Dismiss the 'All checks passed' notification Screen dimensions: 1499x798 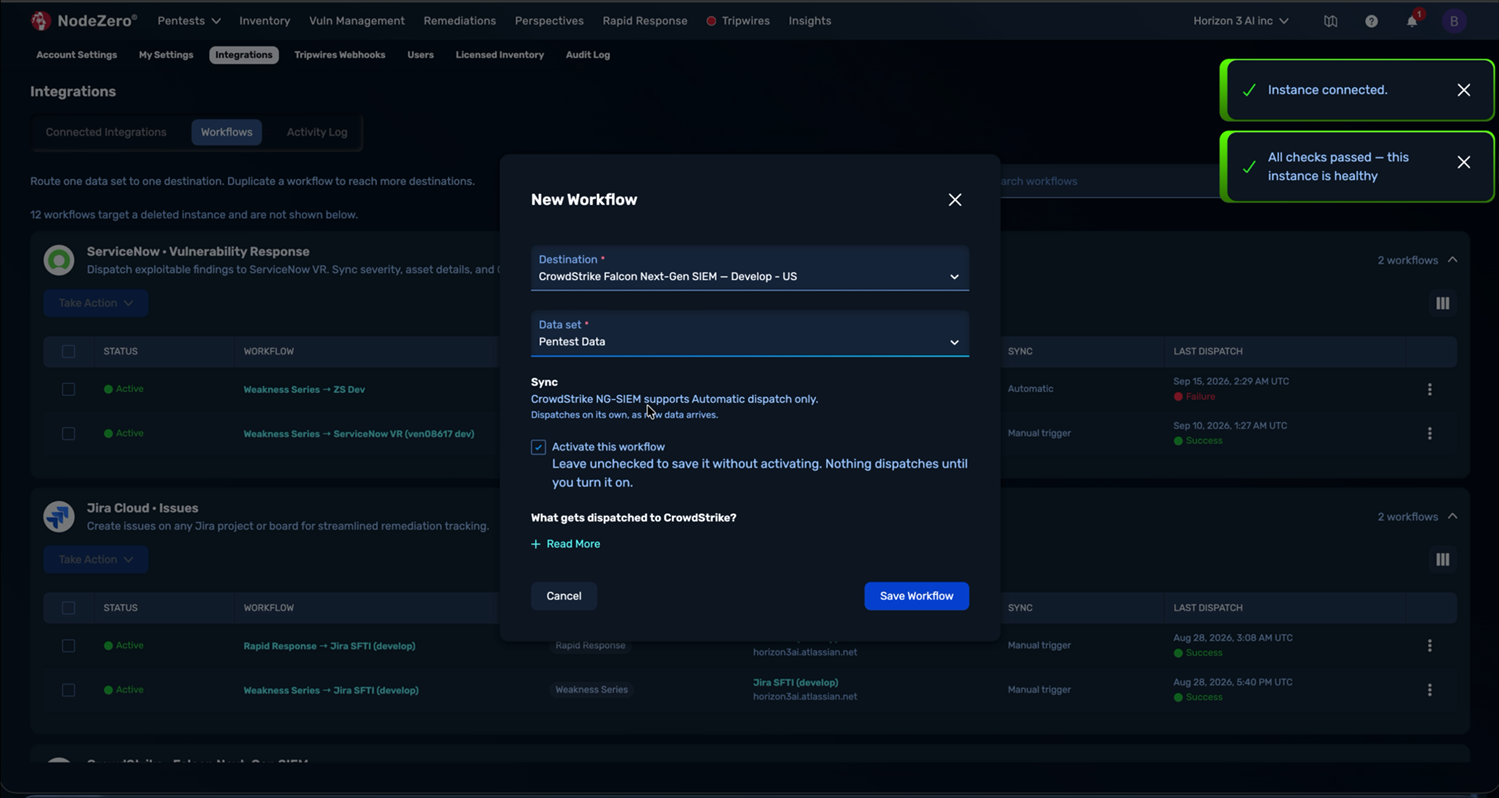pos(1464,162)
